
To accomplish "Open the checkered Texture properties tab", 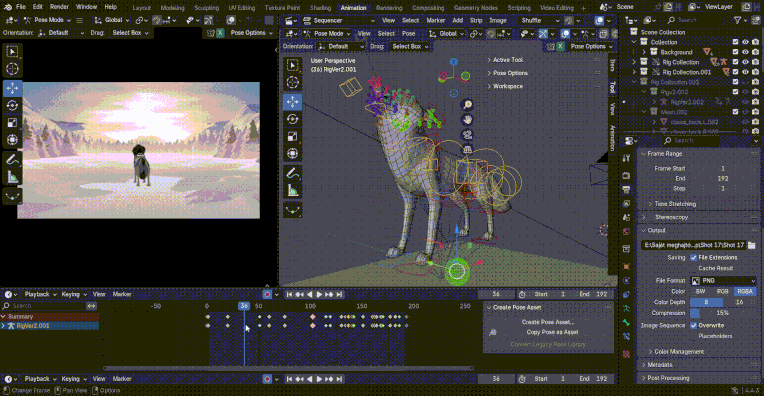I will 627,354.
